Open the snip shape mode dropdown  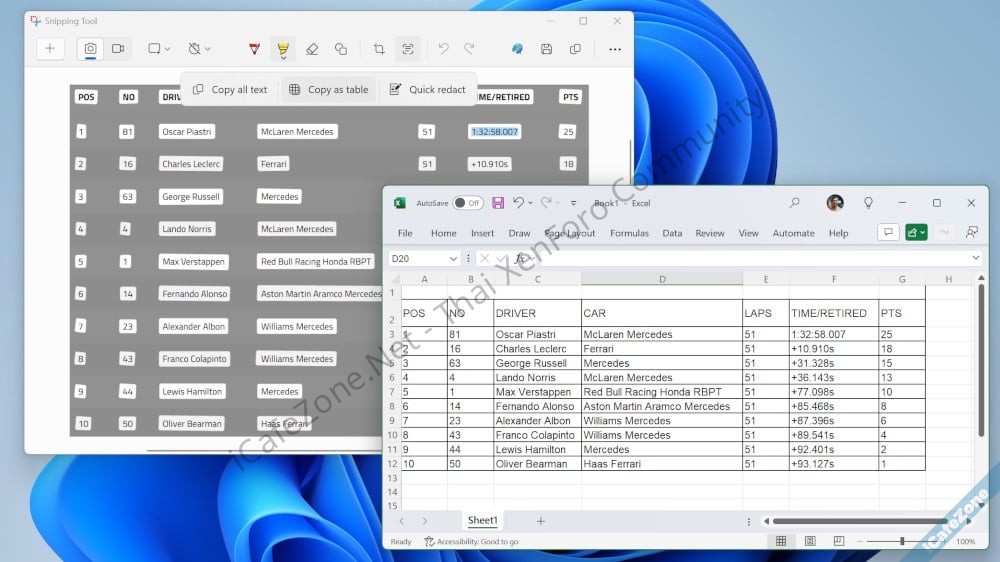159,49
